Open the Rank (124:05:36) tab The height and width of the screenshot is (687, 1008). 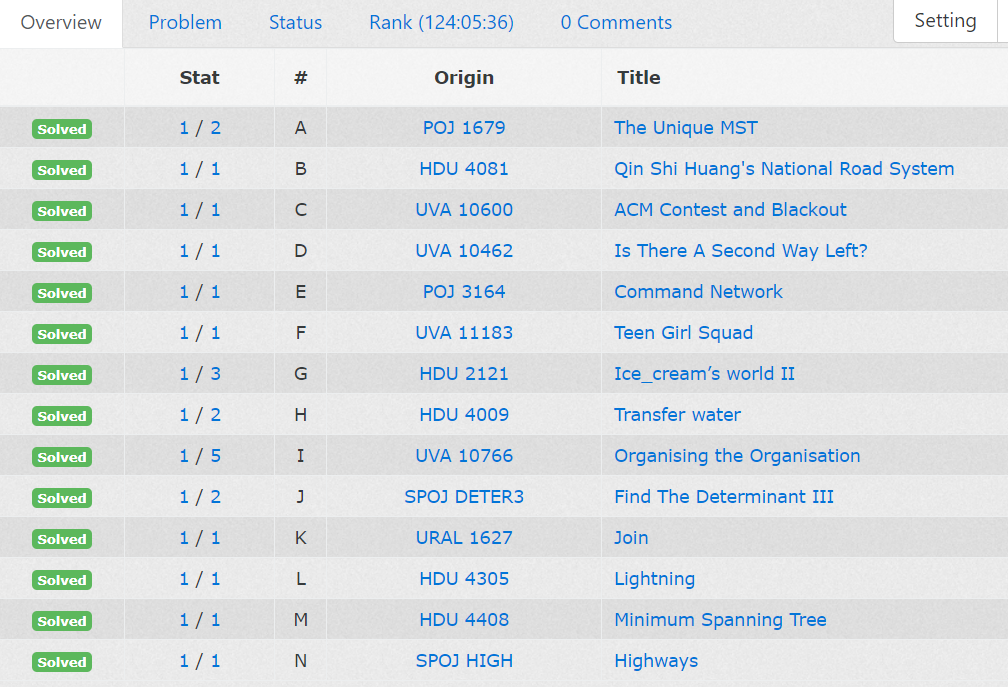pyautogui.click(x=441, y=22)
